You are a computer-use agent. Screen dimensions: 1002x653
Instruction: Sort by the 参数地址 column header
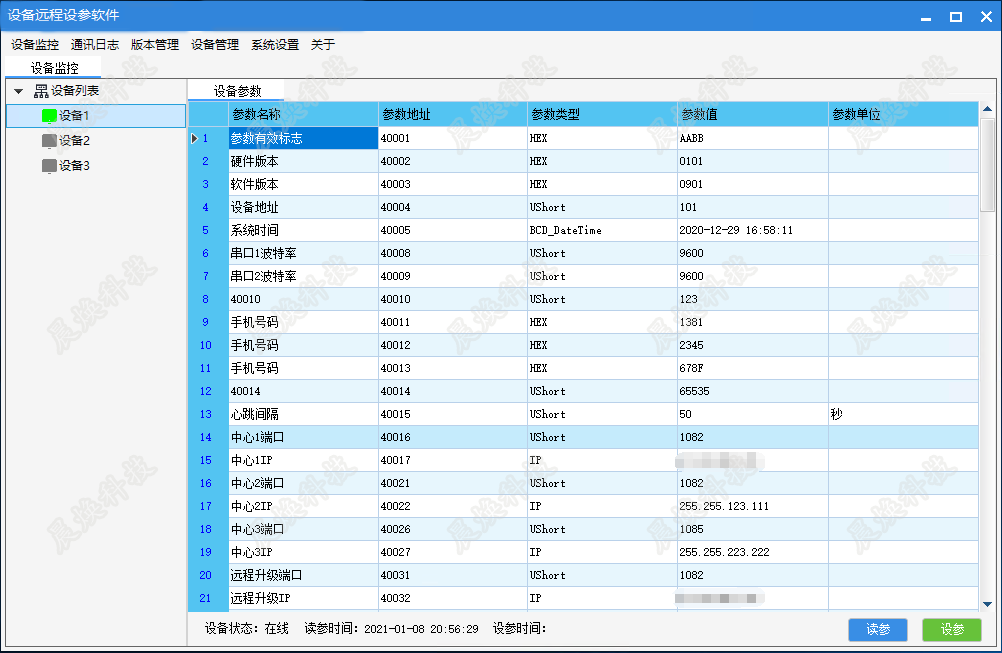tap(452, 115)
